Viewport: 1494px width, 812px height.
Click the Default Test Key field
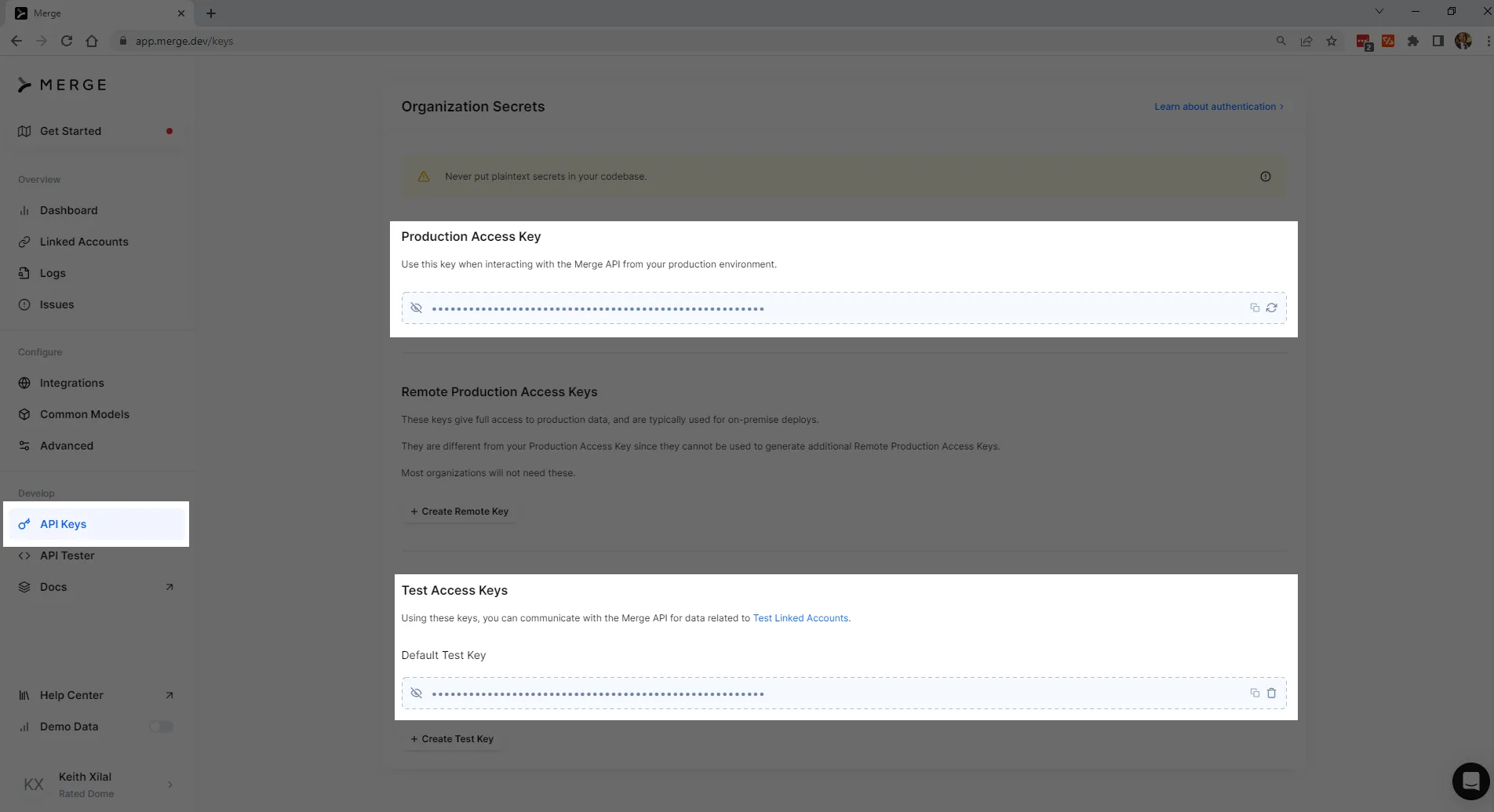point(844,694)
